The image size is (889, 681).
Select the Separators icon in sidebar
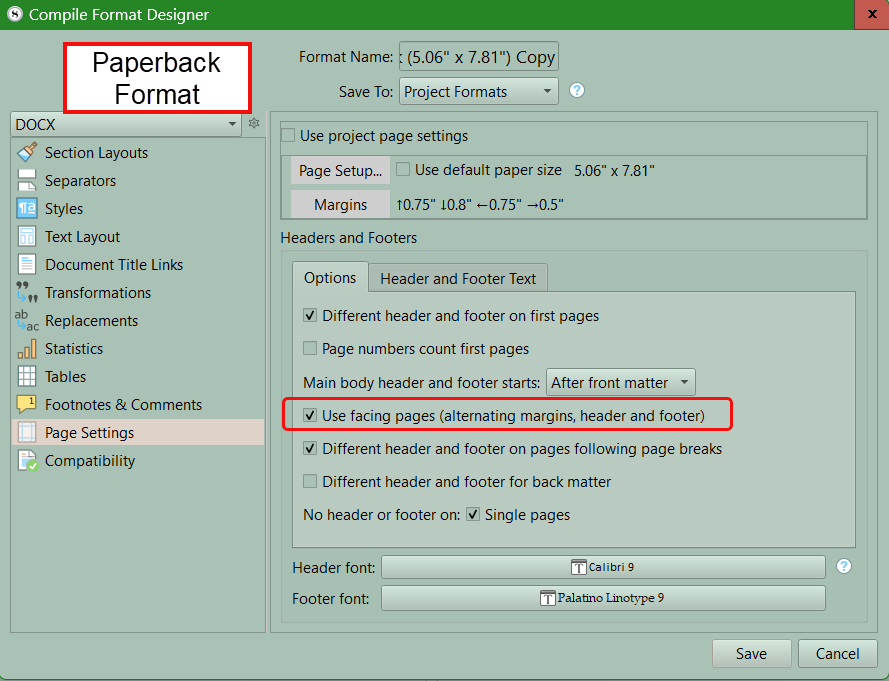(27, 181)
